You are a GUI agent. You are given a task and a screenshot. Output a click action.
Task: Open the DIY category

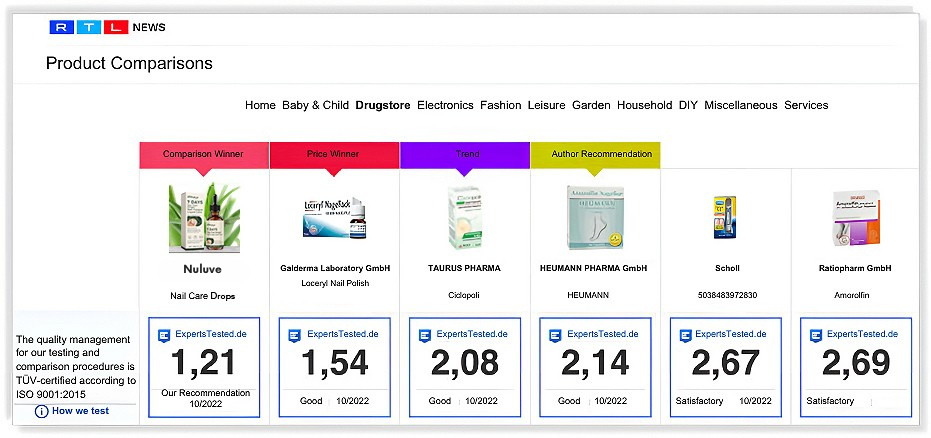688,105
